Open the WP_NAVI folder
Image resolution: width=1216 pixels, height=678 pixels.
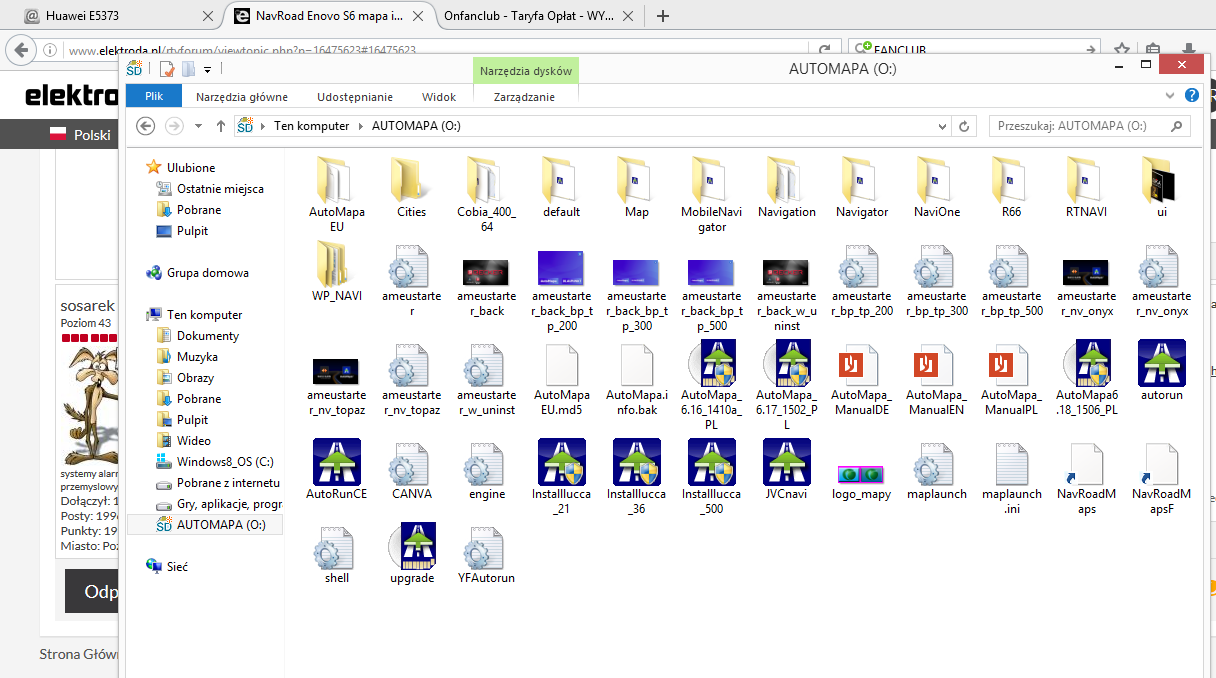click(x=337, y=272)
